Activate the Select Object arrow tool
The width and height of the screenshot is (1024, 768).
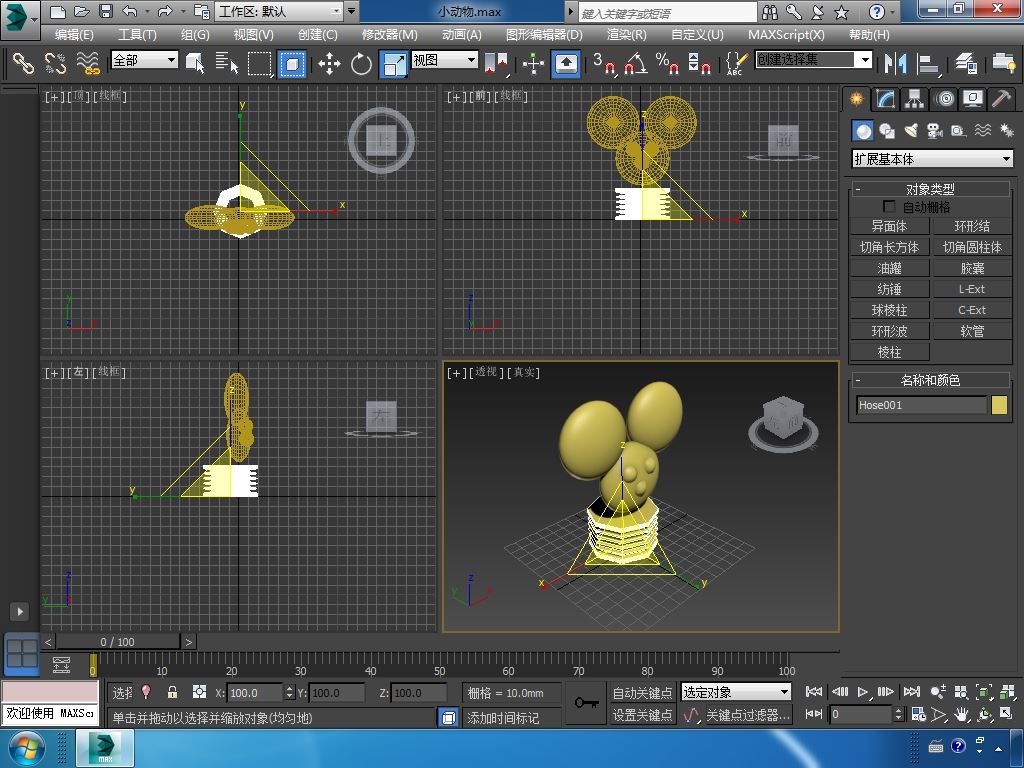click(x=195, y=63)
